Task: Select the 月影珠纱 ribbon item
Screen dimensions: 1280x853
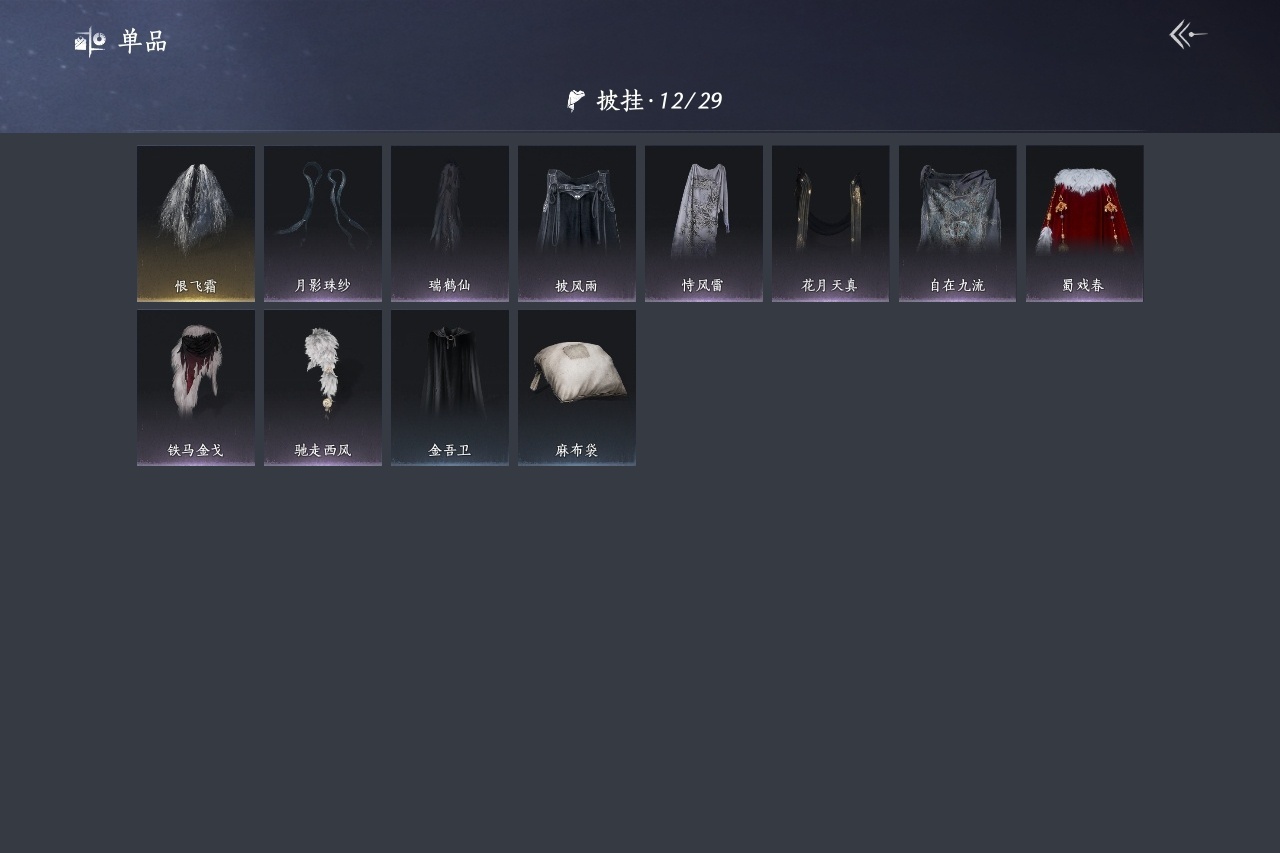Action: (x=323, y=223)
